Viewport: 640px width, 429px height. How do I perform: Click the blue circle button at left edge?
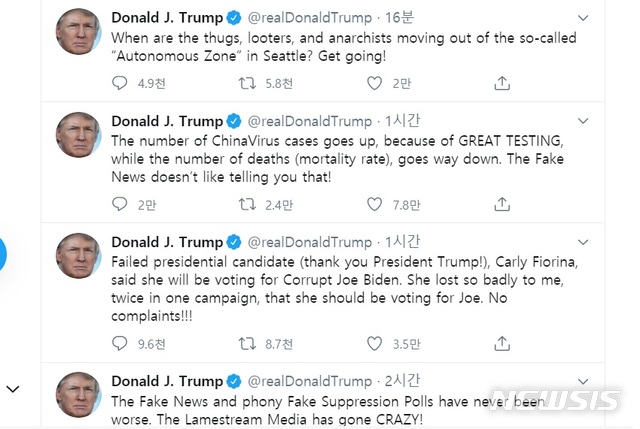tap(3, 253)
